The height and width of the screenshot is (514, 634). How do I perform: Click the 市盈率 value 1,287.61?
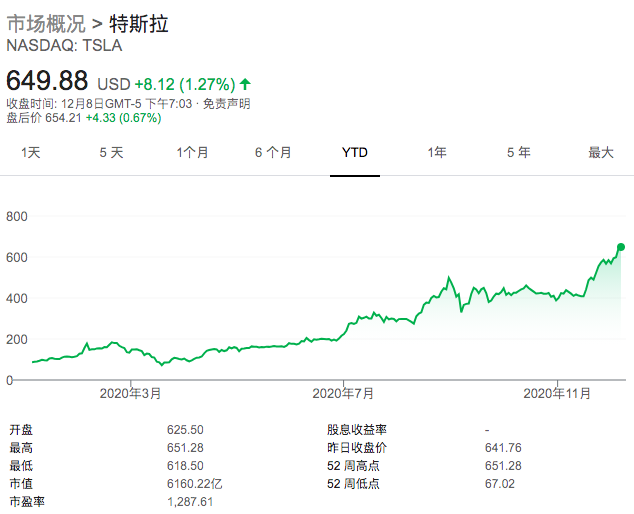point(190,502)
